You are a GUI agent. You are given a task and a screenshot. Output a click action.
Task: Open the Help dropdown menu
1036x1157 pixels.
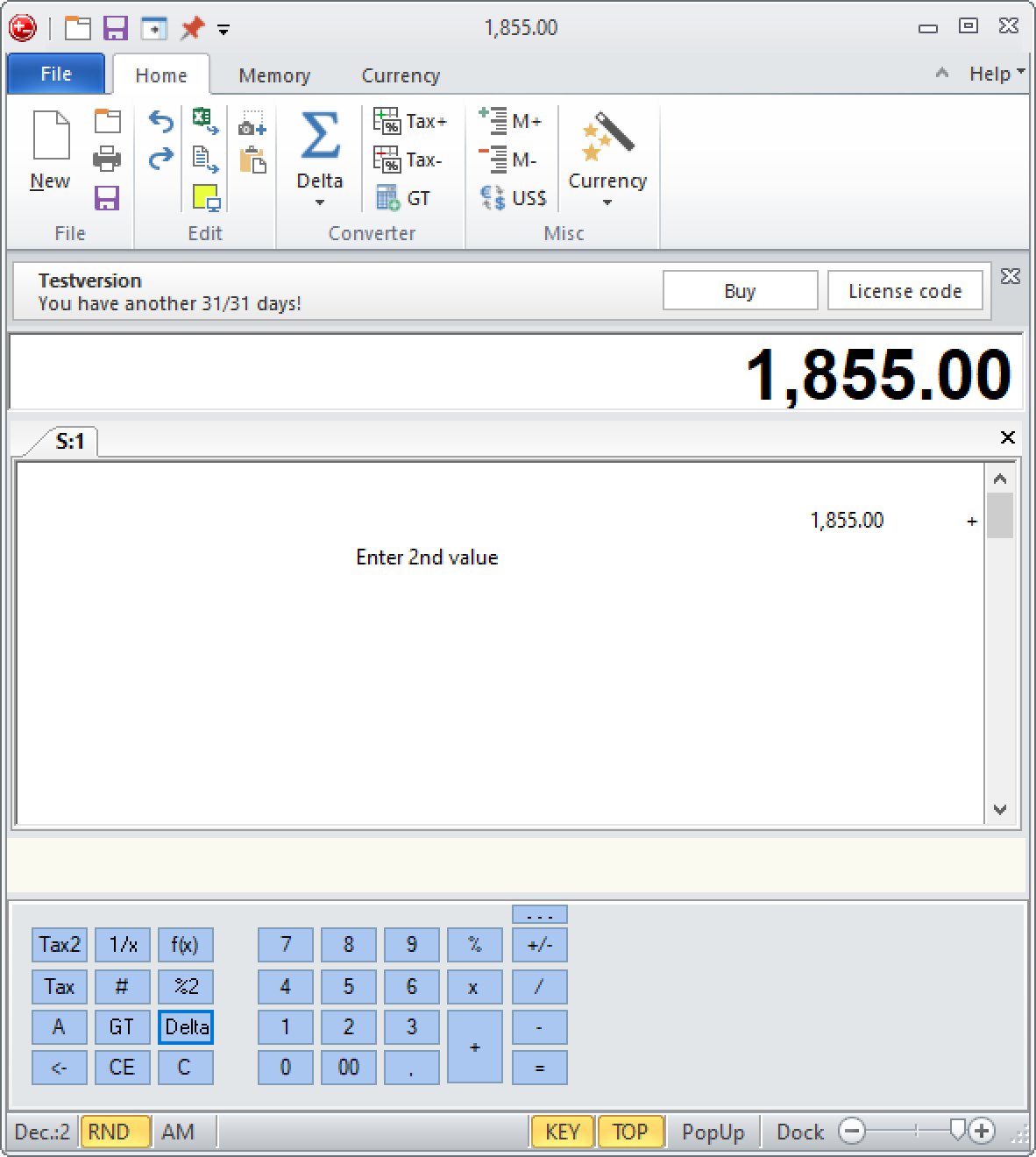click(x=997, y=74)
